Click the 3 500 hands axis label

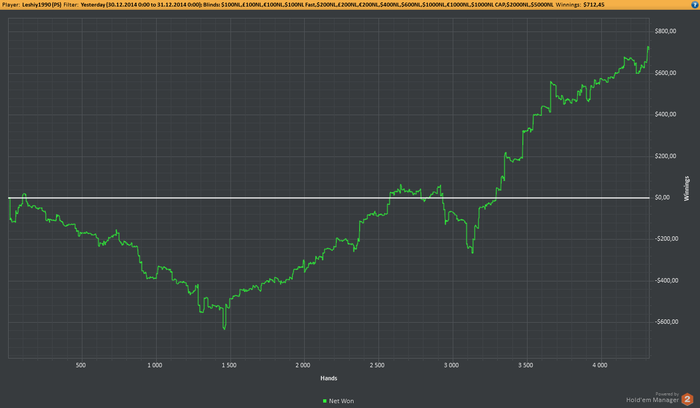click(x=526, y=365)
